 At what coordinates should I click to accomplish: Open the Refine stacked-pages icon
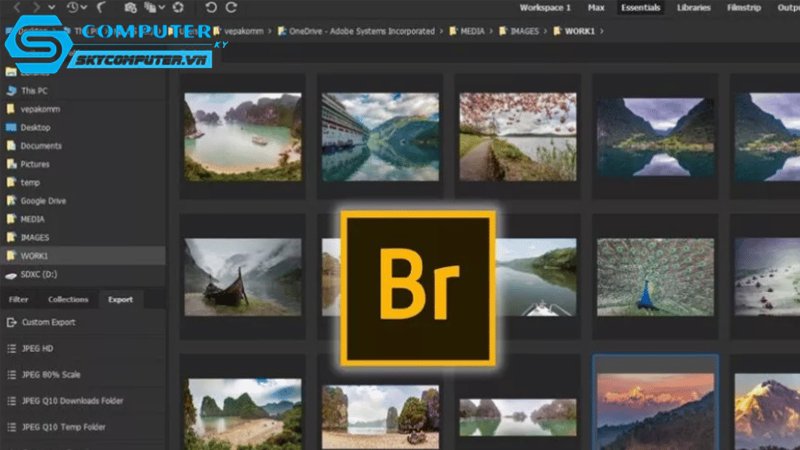coord(150,7)
